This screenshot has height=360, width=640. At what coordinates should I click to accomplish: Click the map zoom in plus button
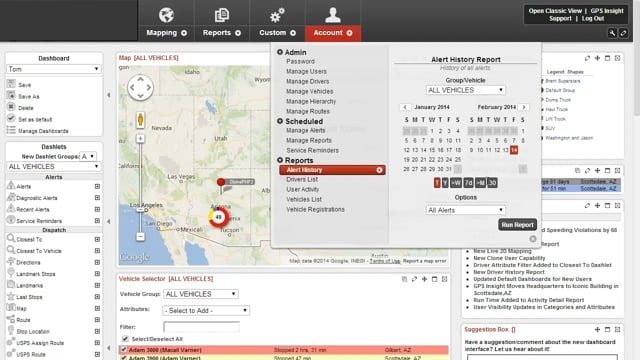tap(140, 138)
